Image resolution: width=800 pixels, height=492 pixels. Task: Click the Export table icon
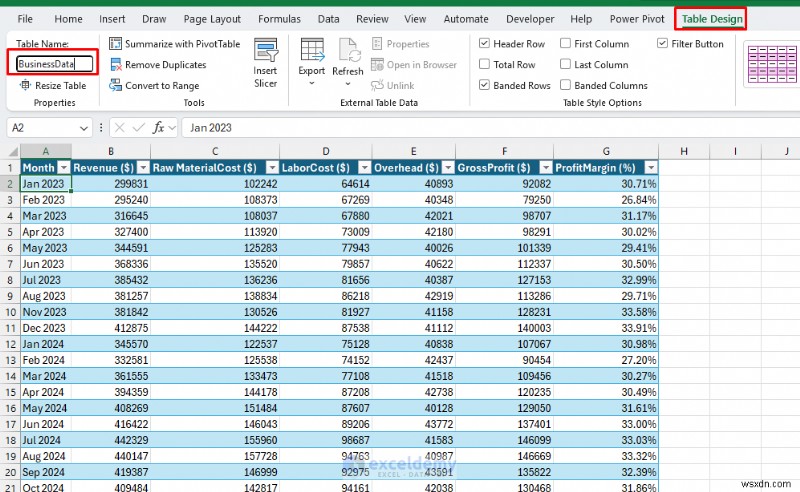pos(312,51)
